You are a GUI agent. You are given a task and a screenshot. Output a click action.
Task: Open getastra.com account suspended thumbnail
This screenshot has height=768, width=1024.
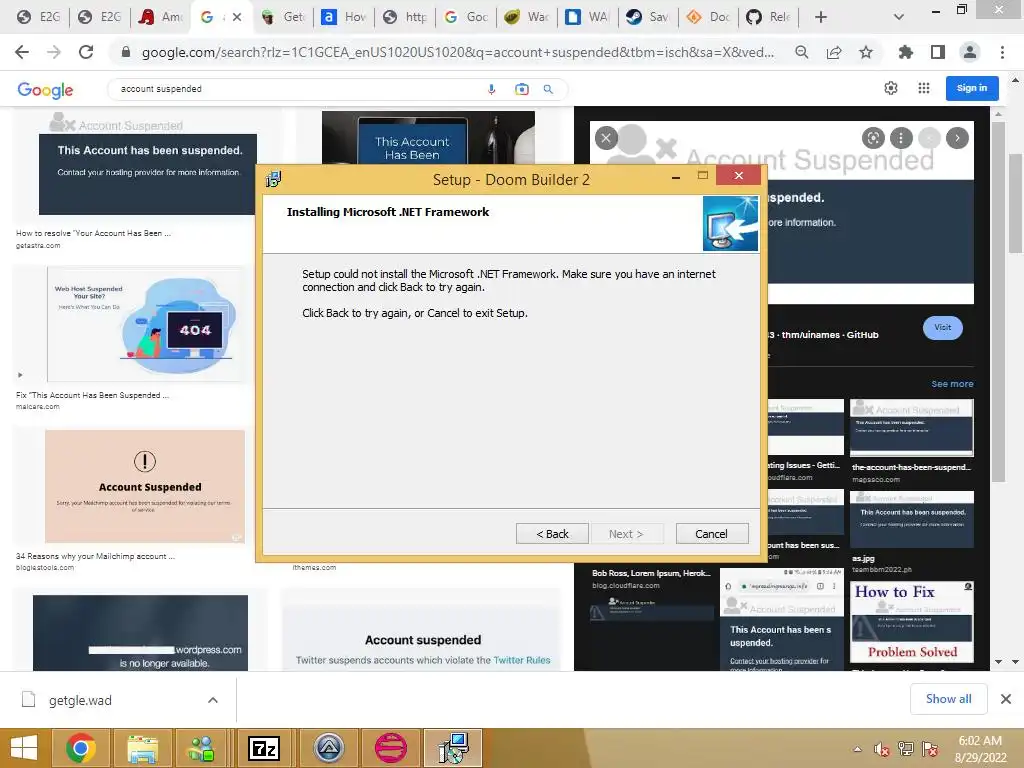click(148, 174)
